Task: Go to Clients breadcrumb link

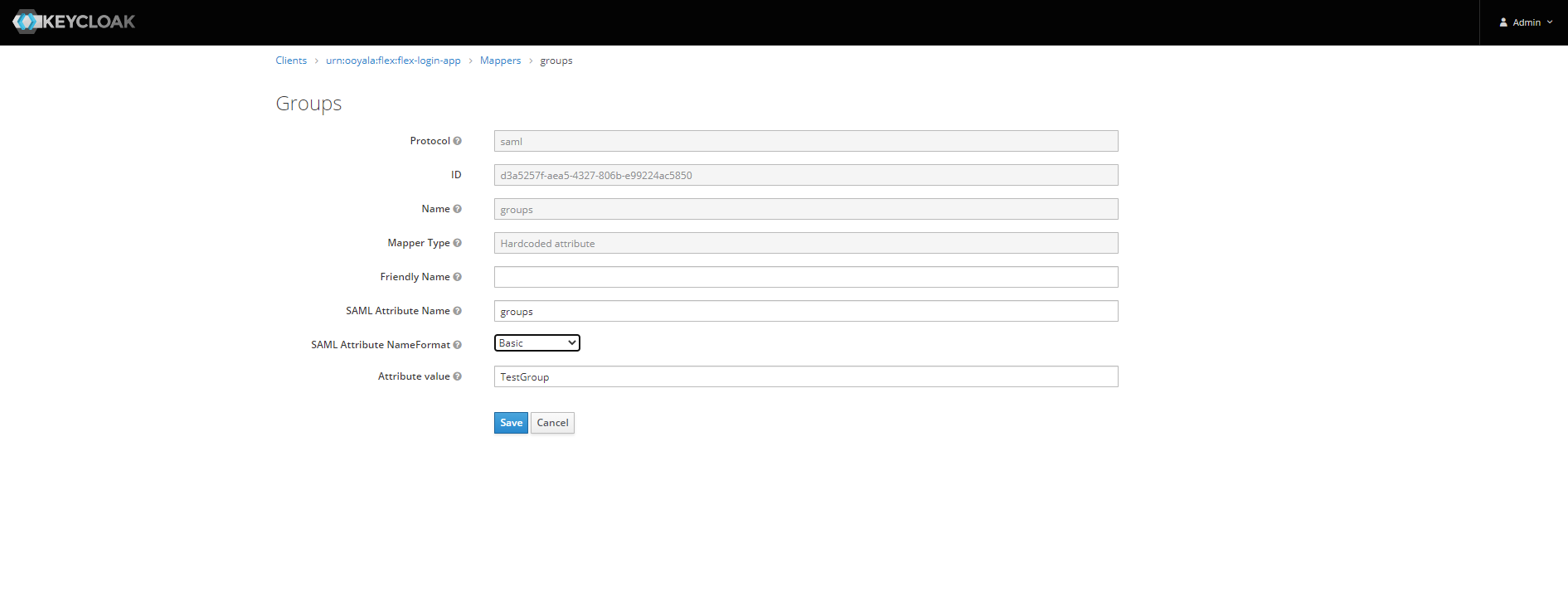Action: [291, 61]
